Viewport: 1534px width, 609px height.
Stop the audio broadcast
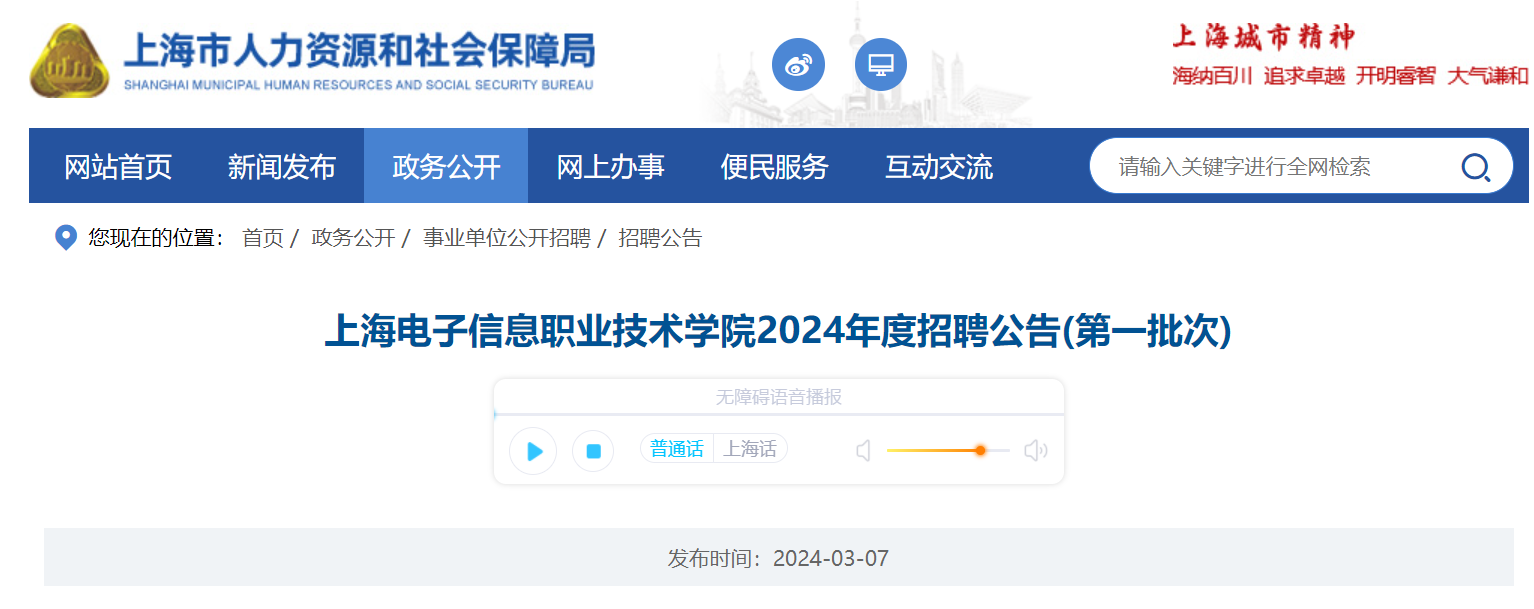pos(593,451)
